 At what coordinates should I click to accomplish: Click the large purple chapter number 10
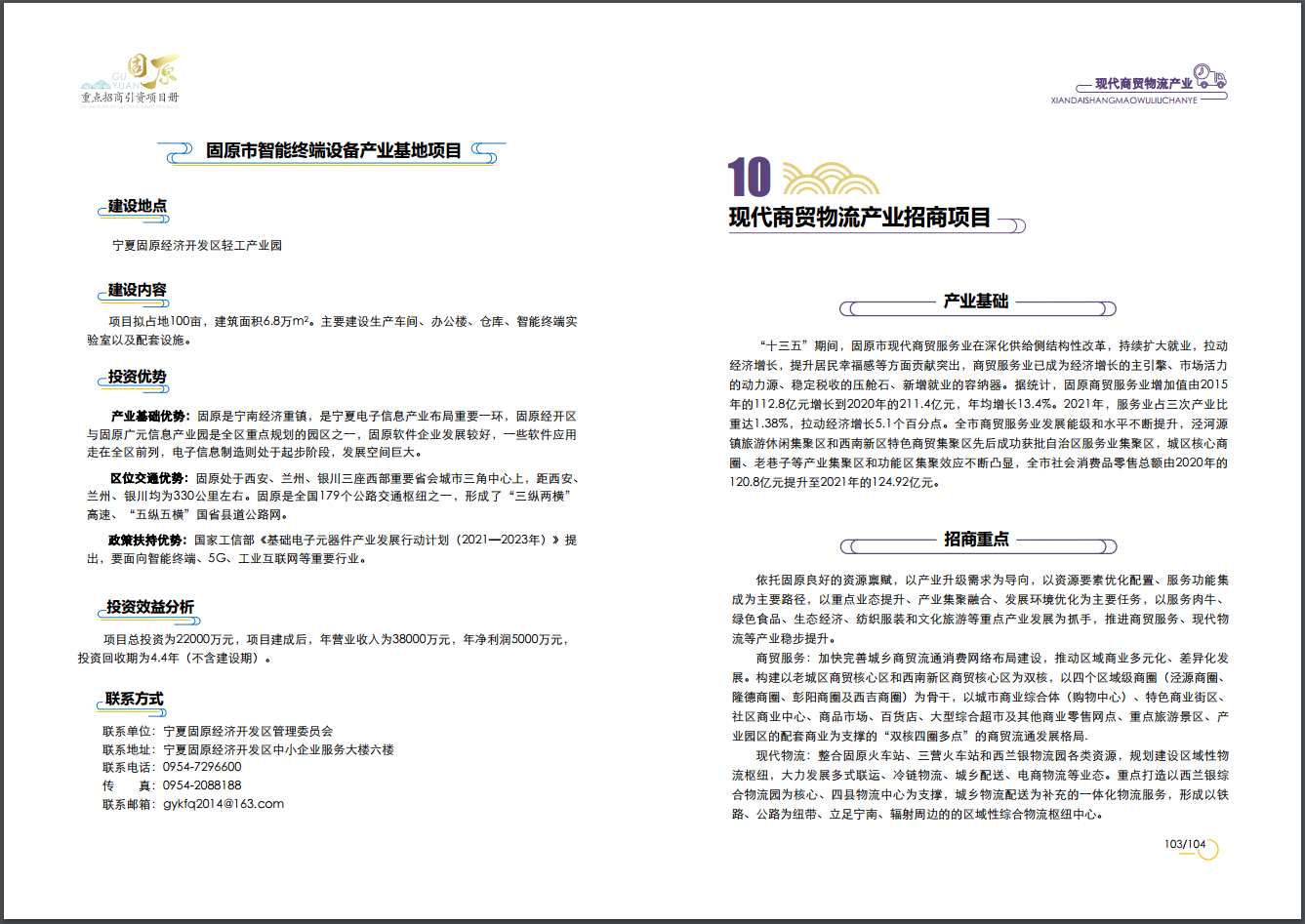tap(750, 178)
